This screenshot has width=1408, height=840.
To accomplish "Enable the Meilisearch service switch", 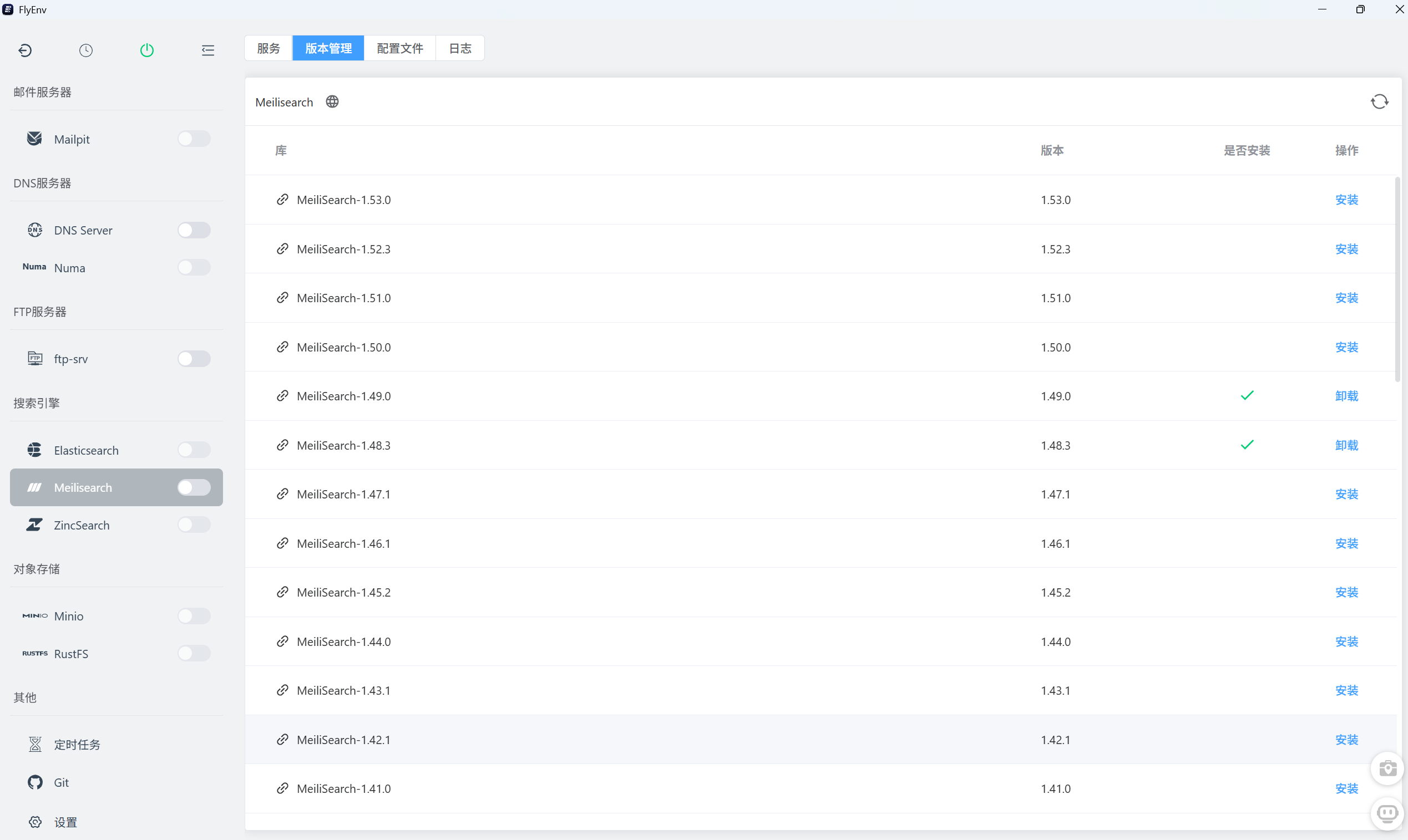I will point(194,487).
